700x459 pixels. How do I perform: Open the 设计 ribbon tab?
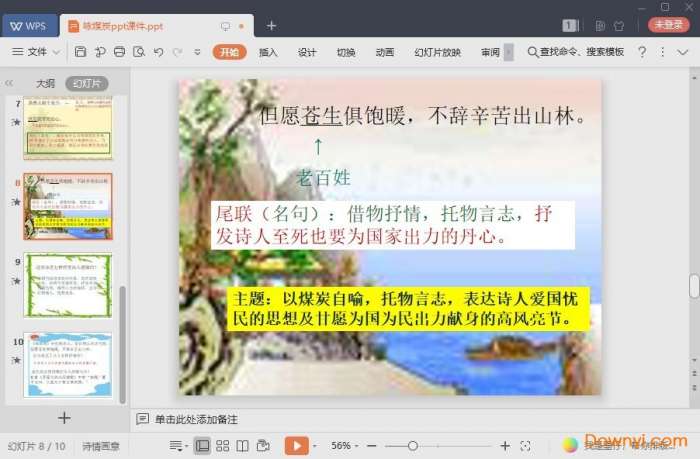(307, 52)
